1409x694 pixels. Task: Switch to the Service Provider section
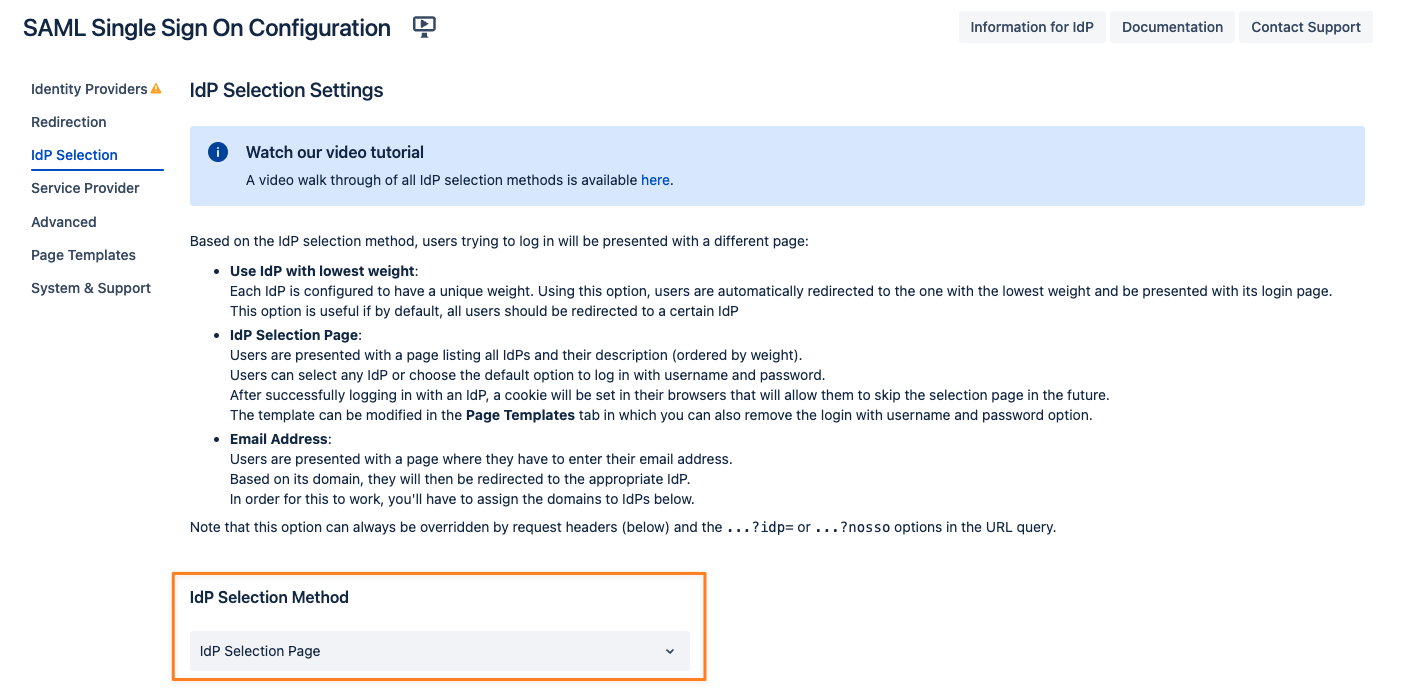[85, 188]
